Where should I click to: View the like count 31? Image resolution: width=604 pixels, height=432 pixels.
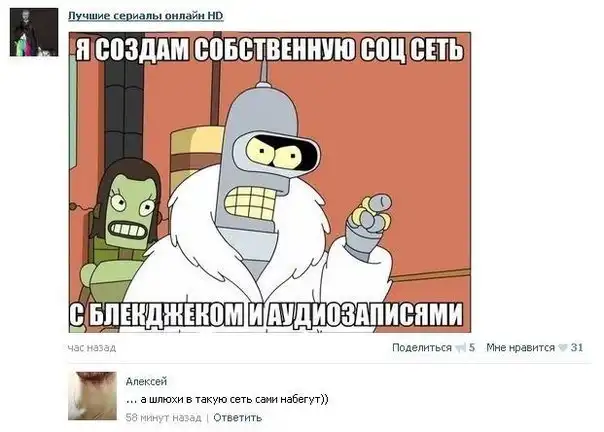577,348
